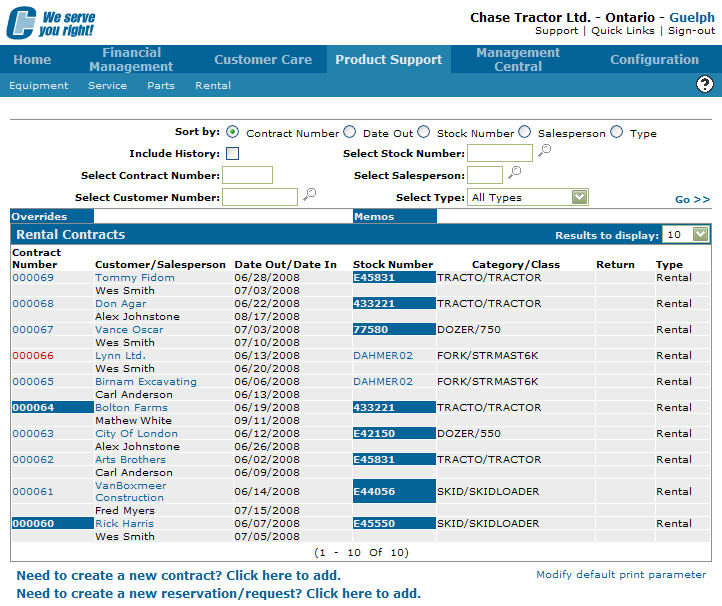Open contract 000067
The image size is (722, 606).
(33, 330)
